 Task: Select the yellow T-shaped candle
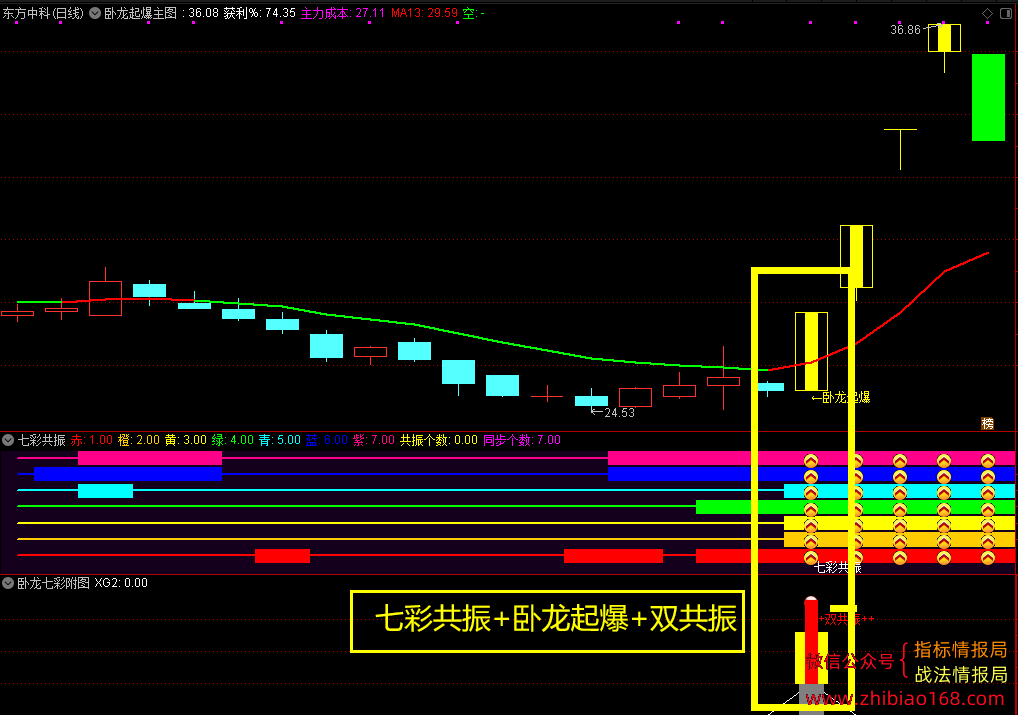tap(900, 149)
